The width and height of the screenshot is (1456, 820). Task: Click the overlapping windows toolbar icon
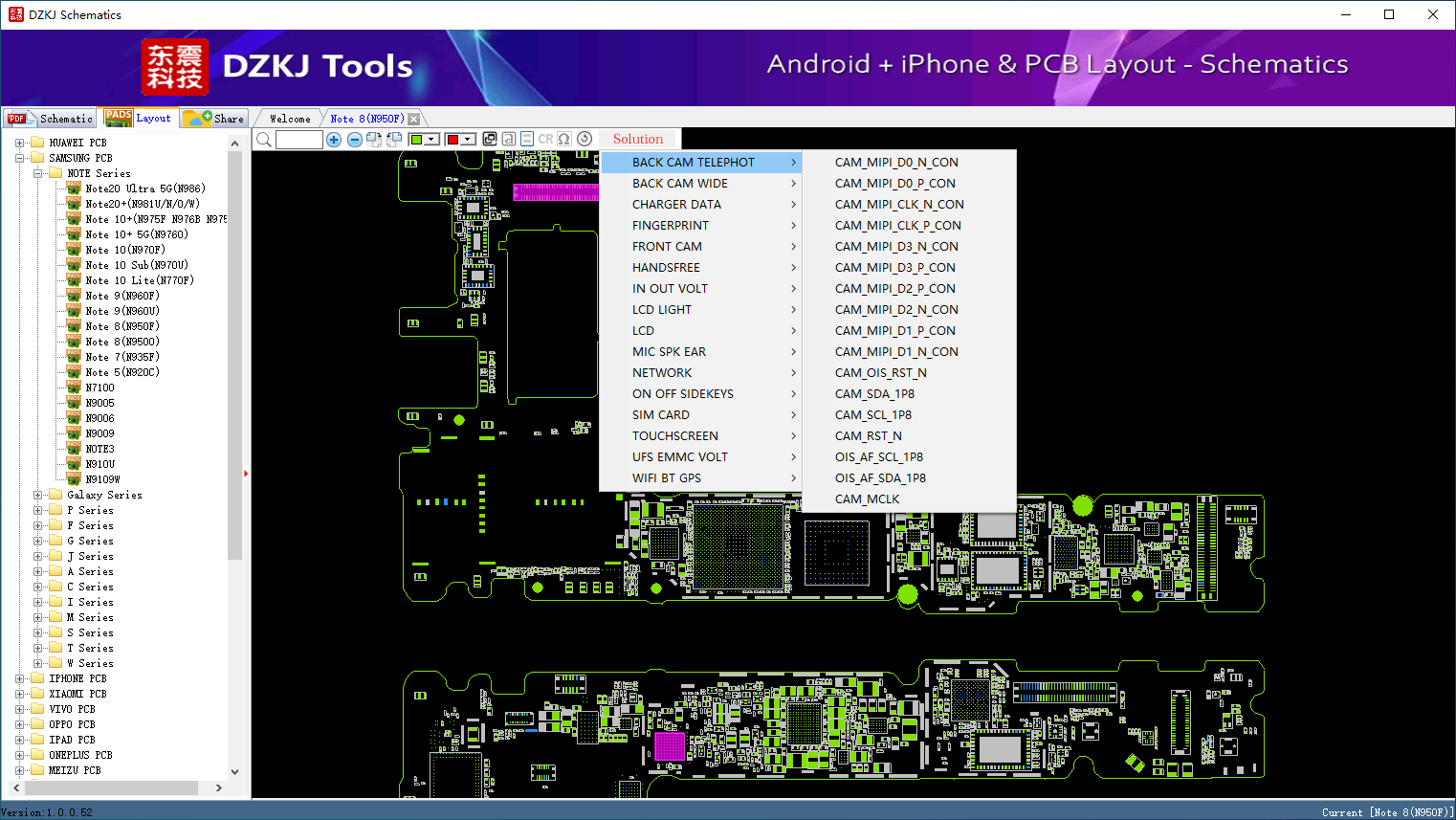click(490, 140)
